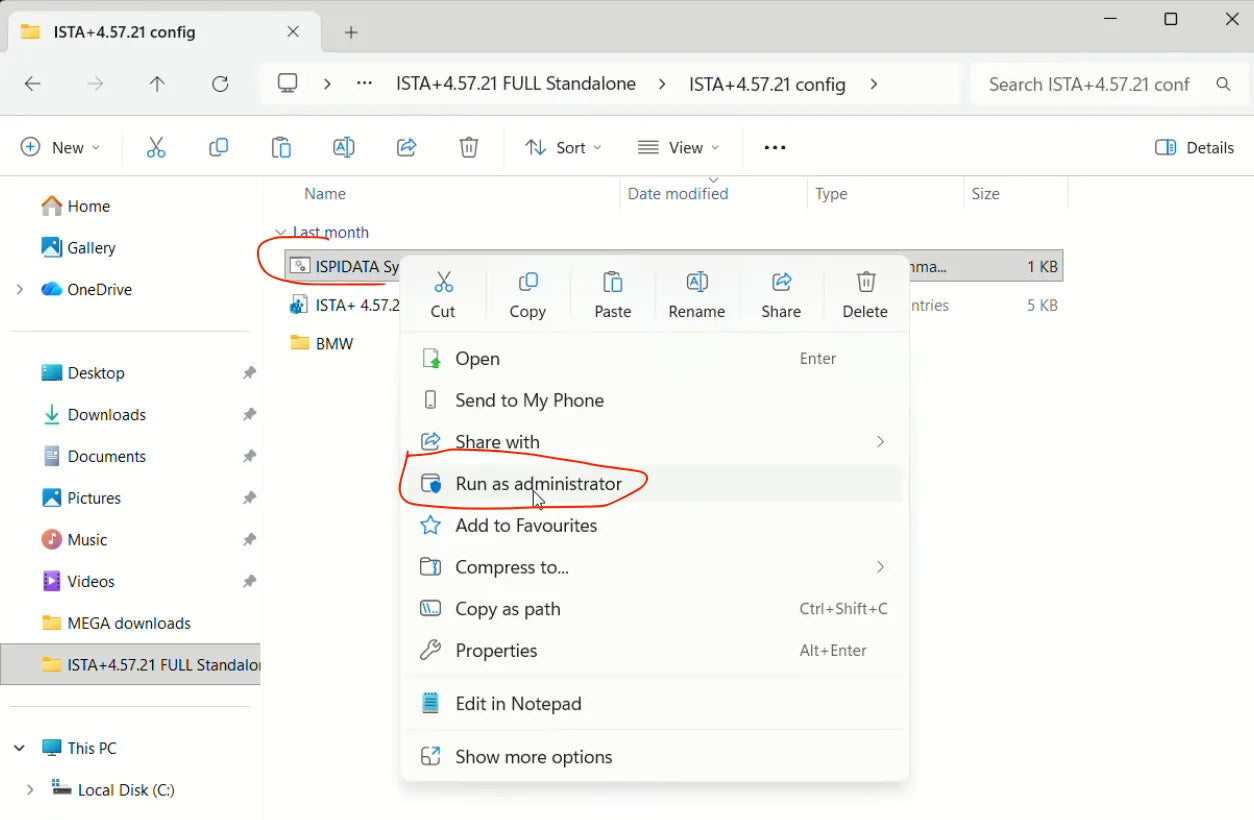This screenshot has height=820, width=1254.
Task: Click the Cut icon in context menu
Action: click(443, 281)
